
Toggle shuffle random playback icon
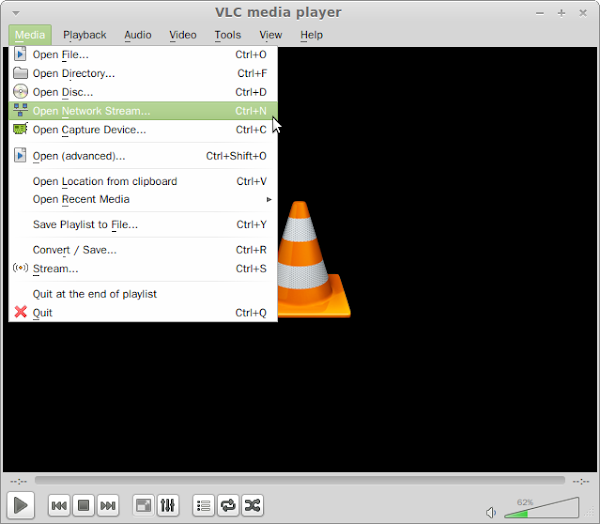point(253,506)
